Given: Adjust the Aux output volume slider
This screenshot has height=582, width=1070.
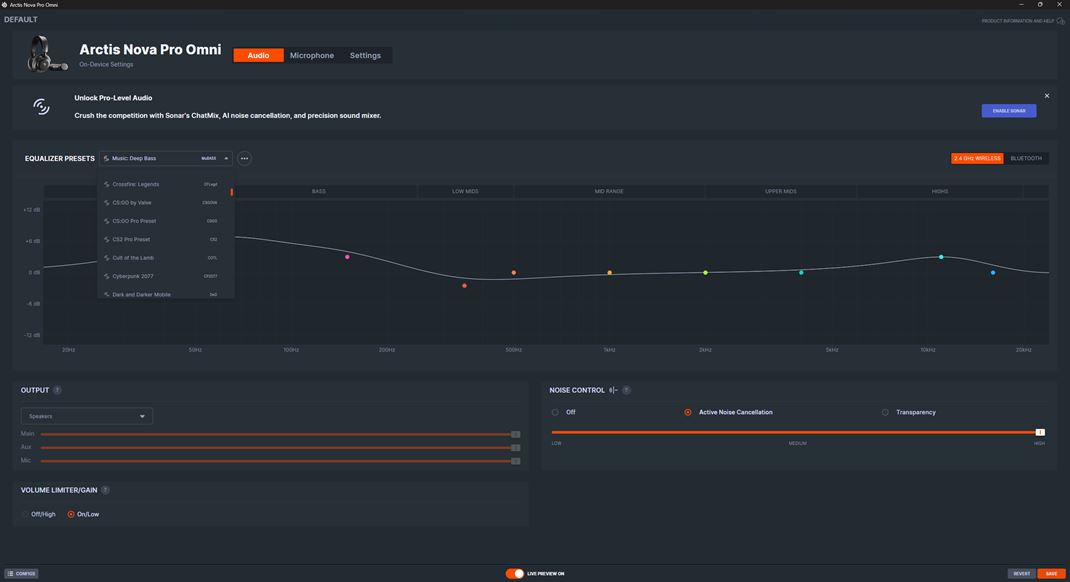Looking at the screenshot, I should click(280, 448).
